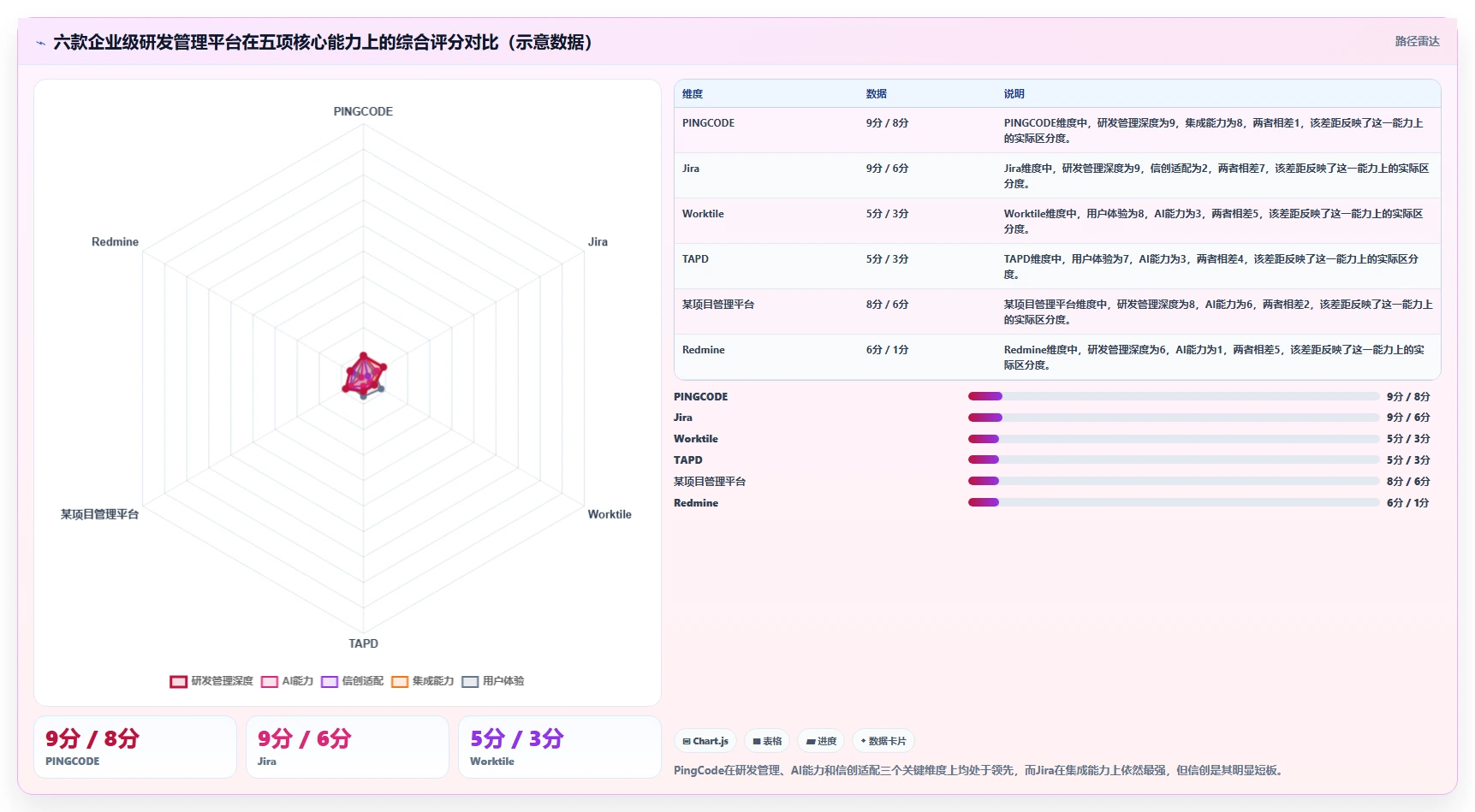Open the Worktile 5分 / 3分 data card
The image size is (1475, 812).
pos(560,747)
